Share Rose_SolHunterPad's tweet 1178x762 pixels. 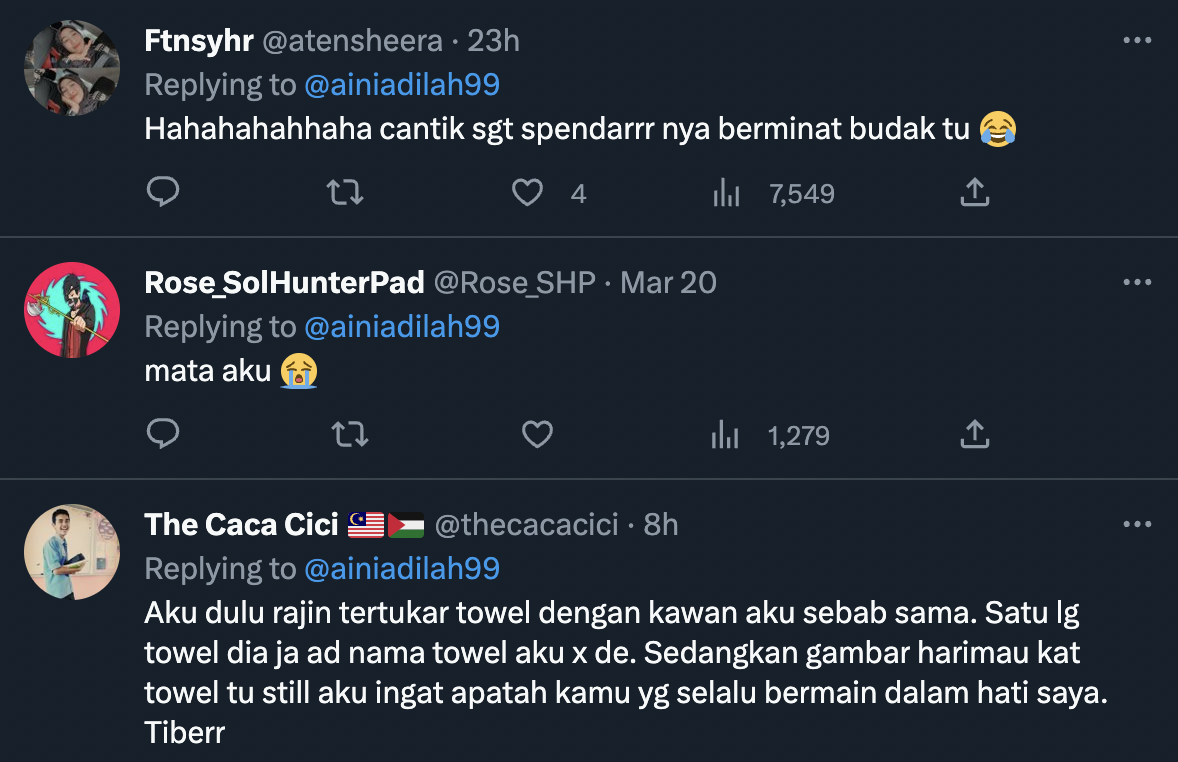[x=974, y=434]
